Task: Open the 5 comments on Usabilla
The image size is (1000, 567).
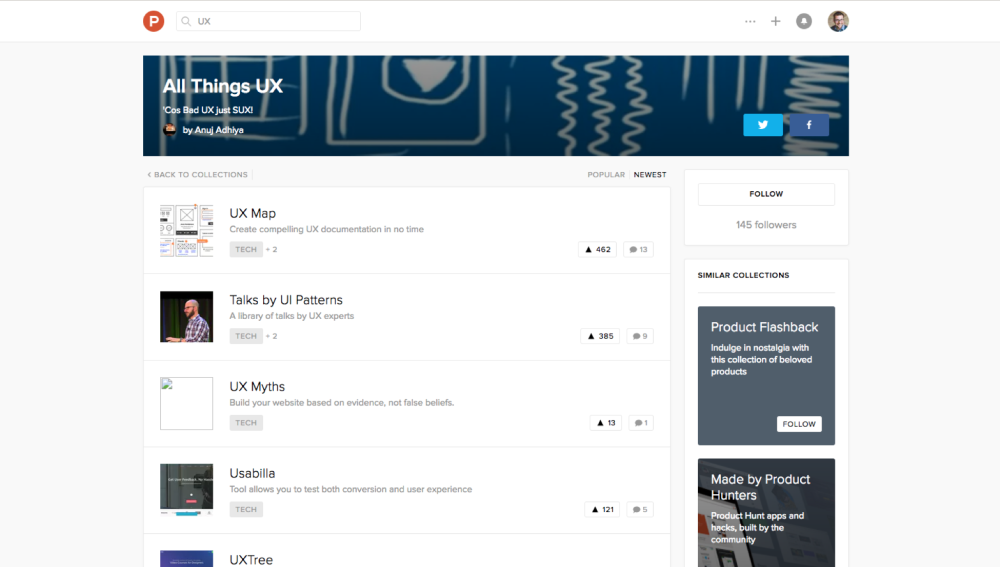Action: coord(640,510)
